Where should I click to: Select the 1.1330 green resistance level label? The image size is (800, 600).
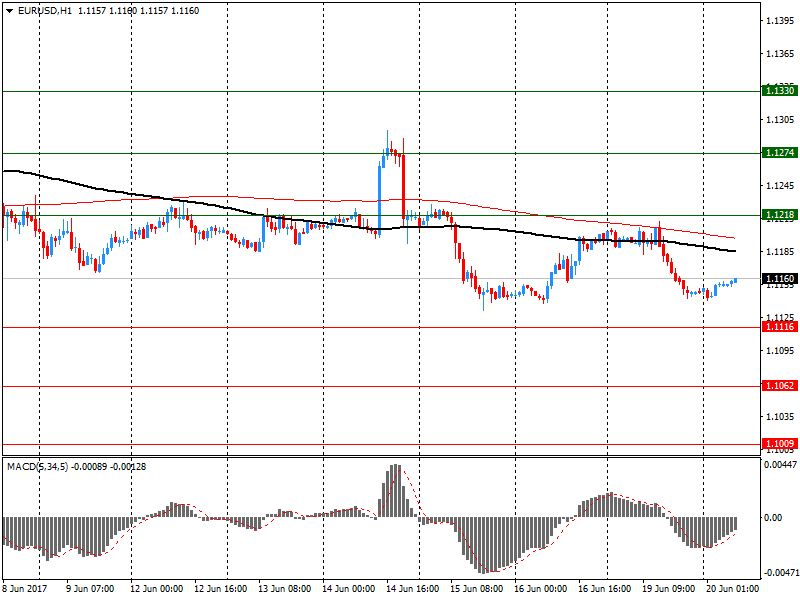780,91
